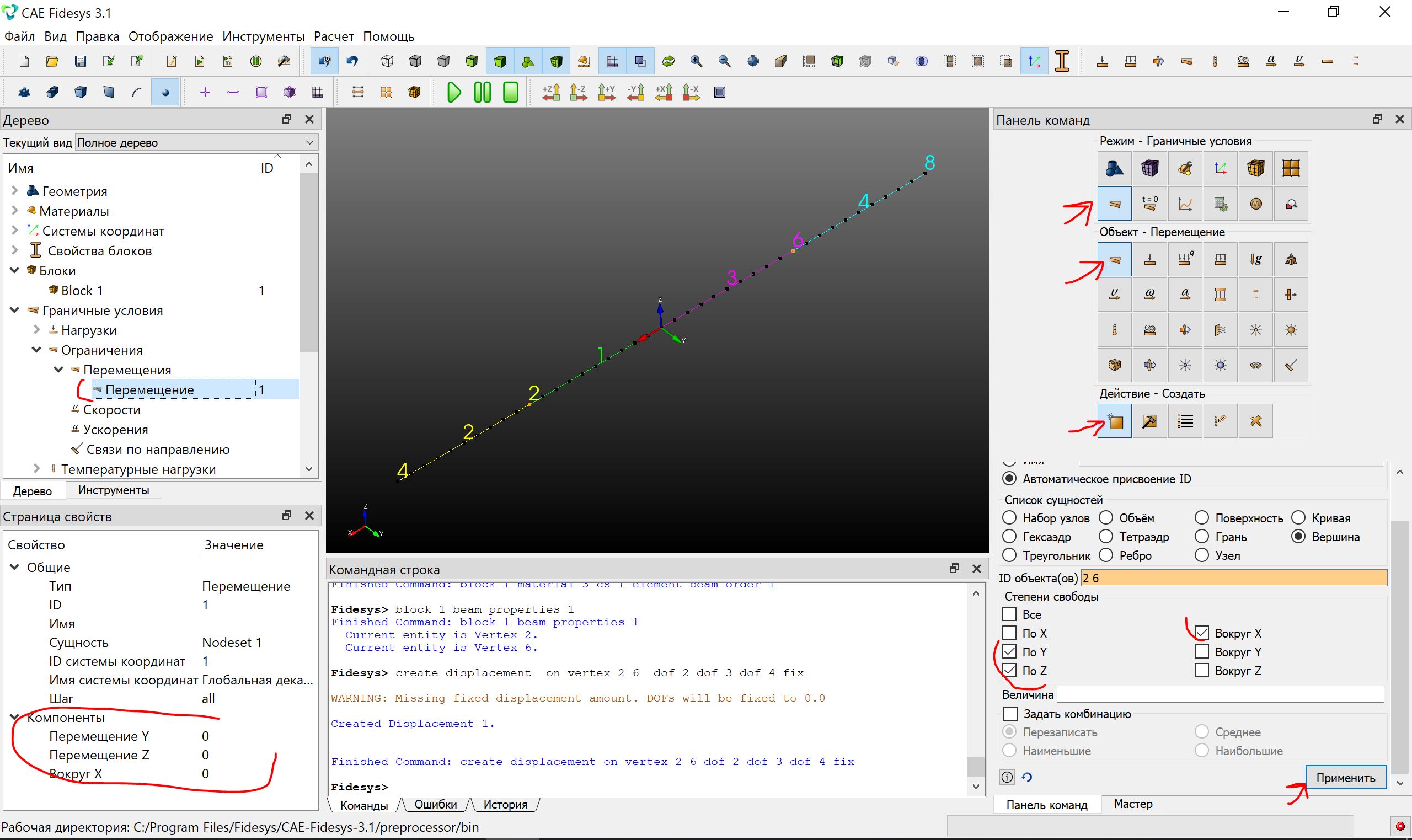Switch to the Инструменты tree tab
The width and height of the screenshot is (1412, 840).
pyautogui.click(x=114, y=490)
